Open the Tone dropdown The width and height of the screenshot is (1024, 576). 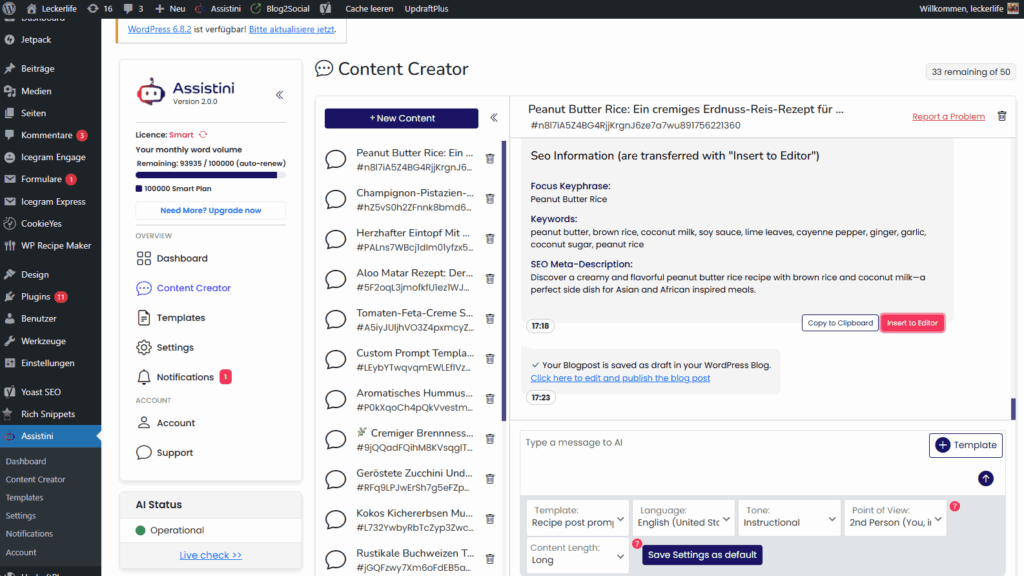789,521
